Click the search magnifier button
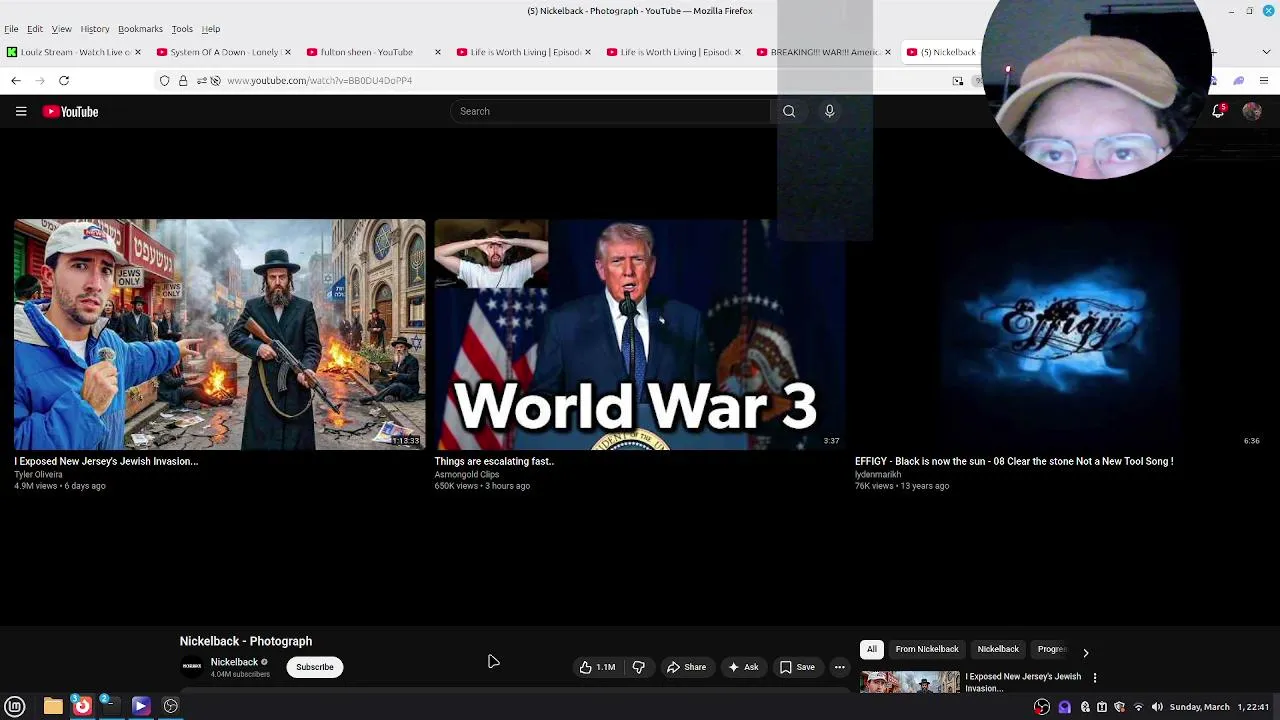The width and height of the screenshot is (1280, 720). point(789,111)
